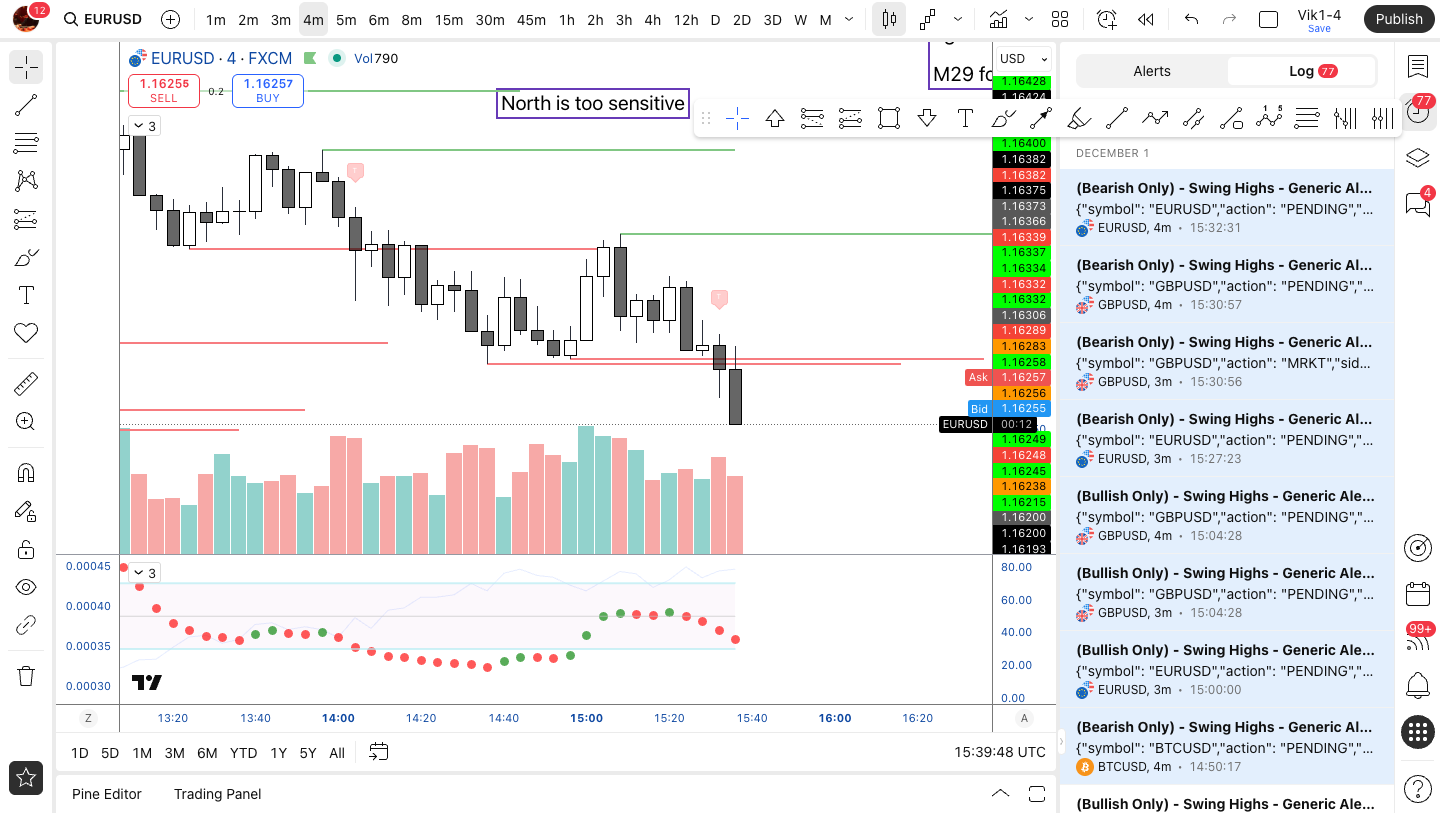Expand the bottom panel with chevron up
Image resolution: width=1440 pixels, height=813 pixels.
pyautogui.click(x=1000, y=794)
